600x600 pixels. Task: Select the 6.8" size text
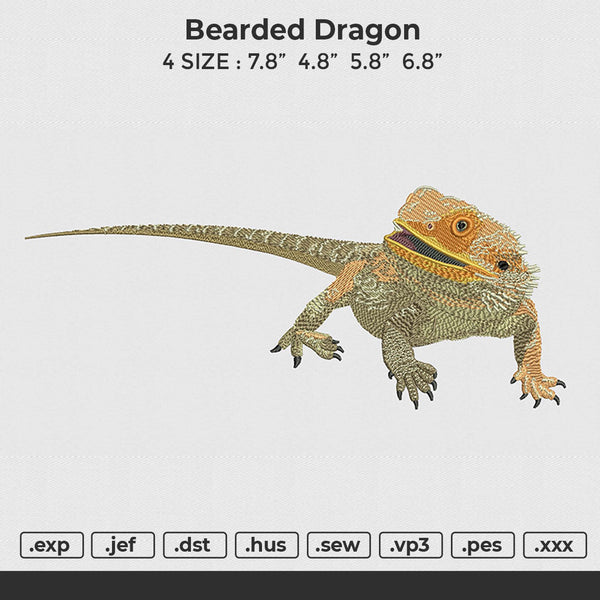click(x=422, y=61)
